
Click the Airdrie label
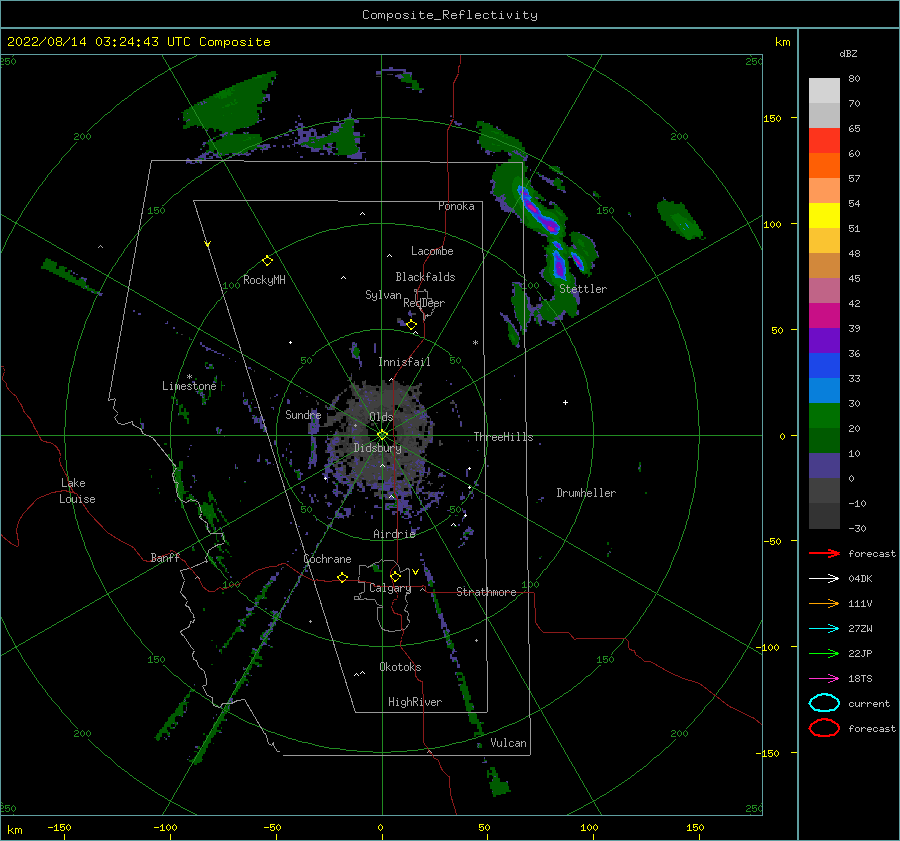pos(394,534)
